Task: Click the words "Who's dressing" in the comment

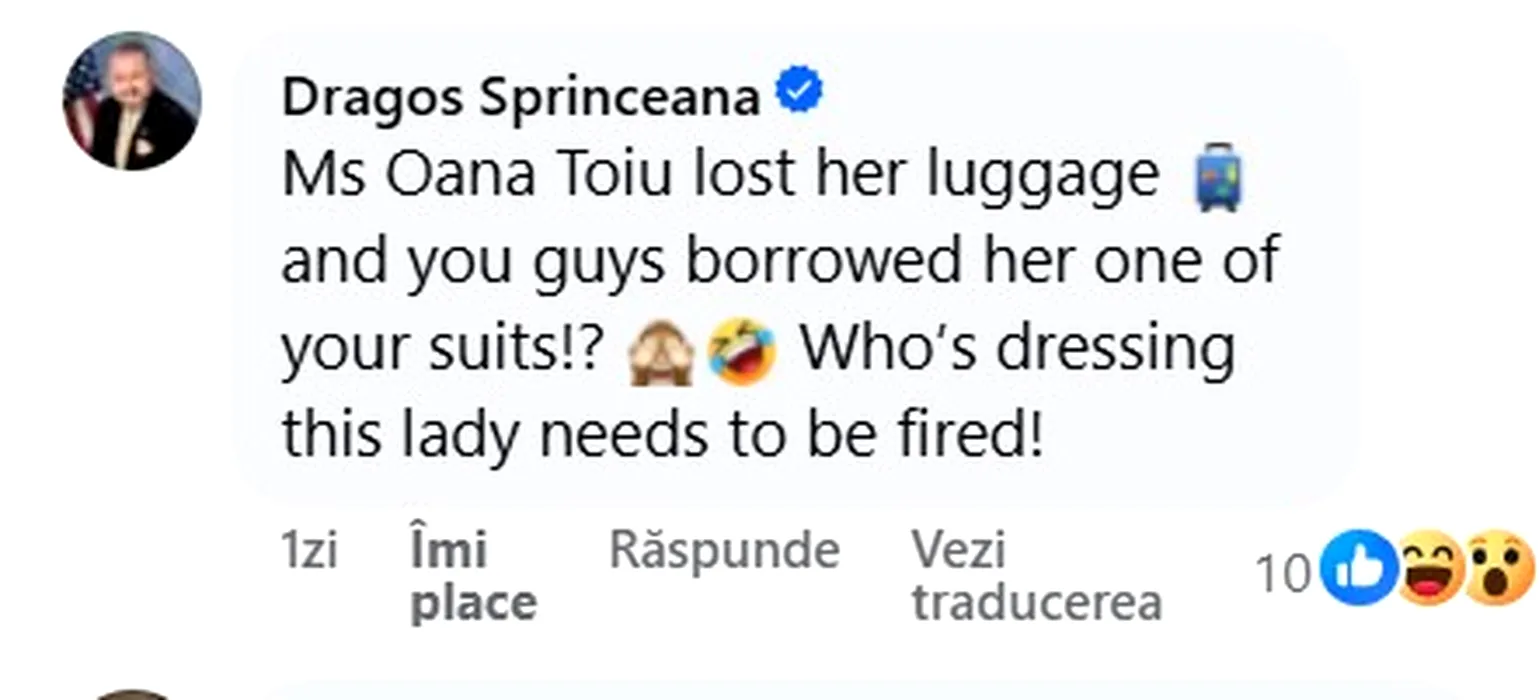Action: (x=1018, y=349)
